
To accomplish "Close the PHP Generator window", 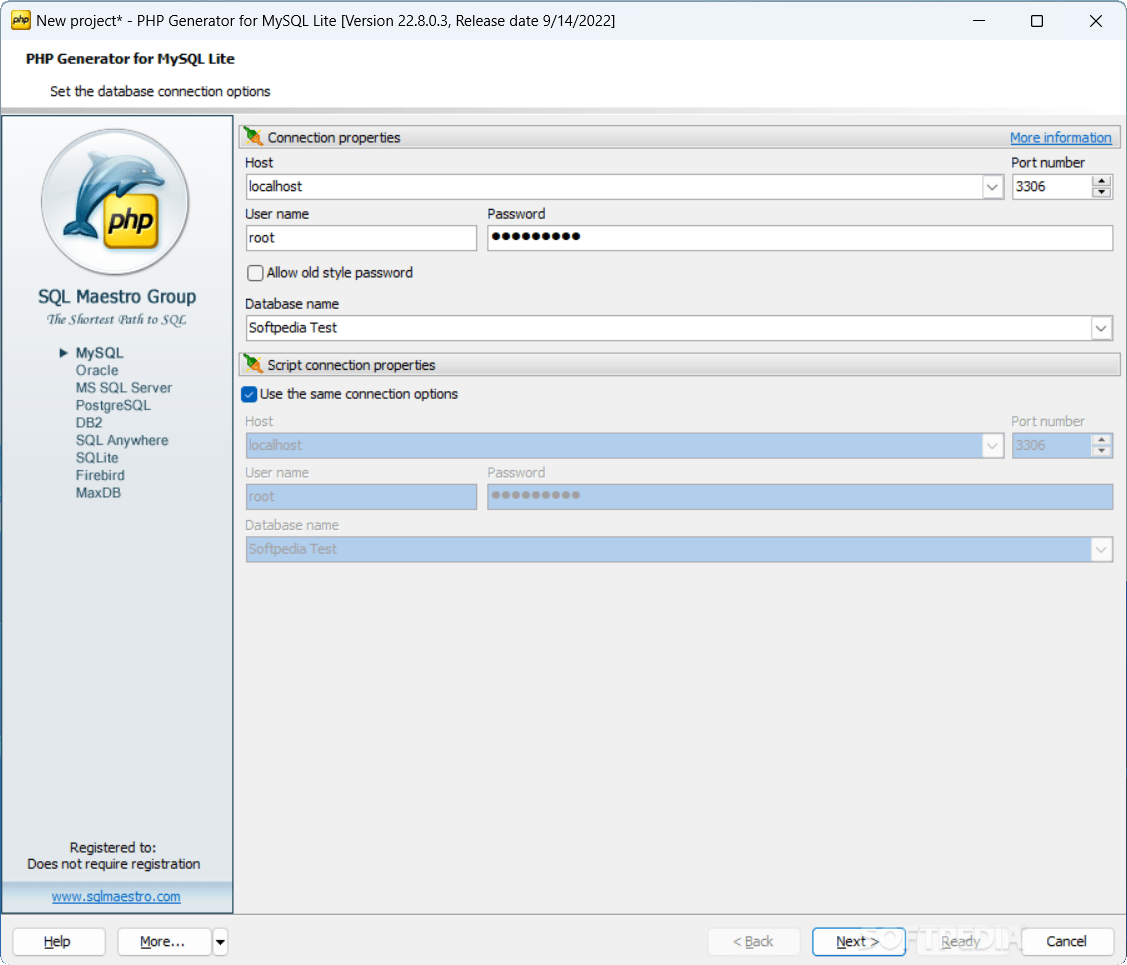I will tap(1095, 21).
